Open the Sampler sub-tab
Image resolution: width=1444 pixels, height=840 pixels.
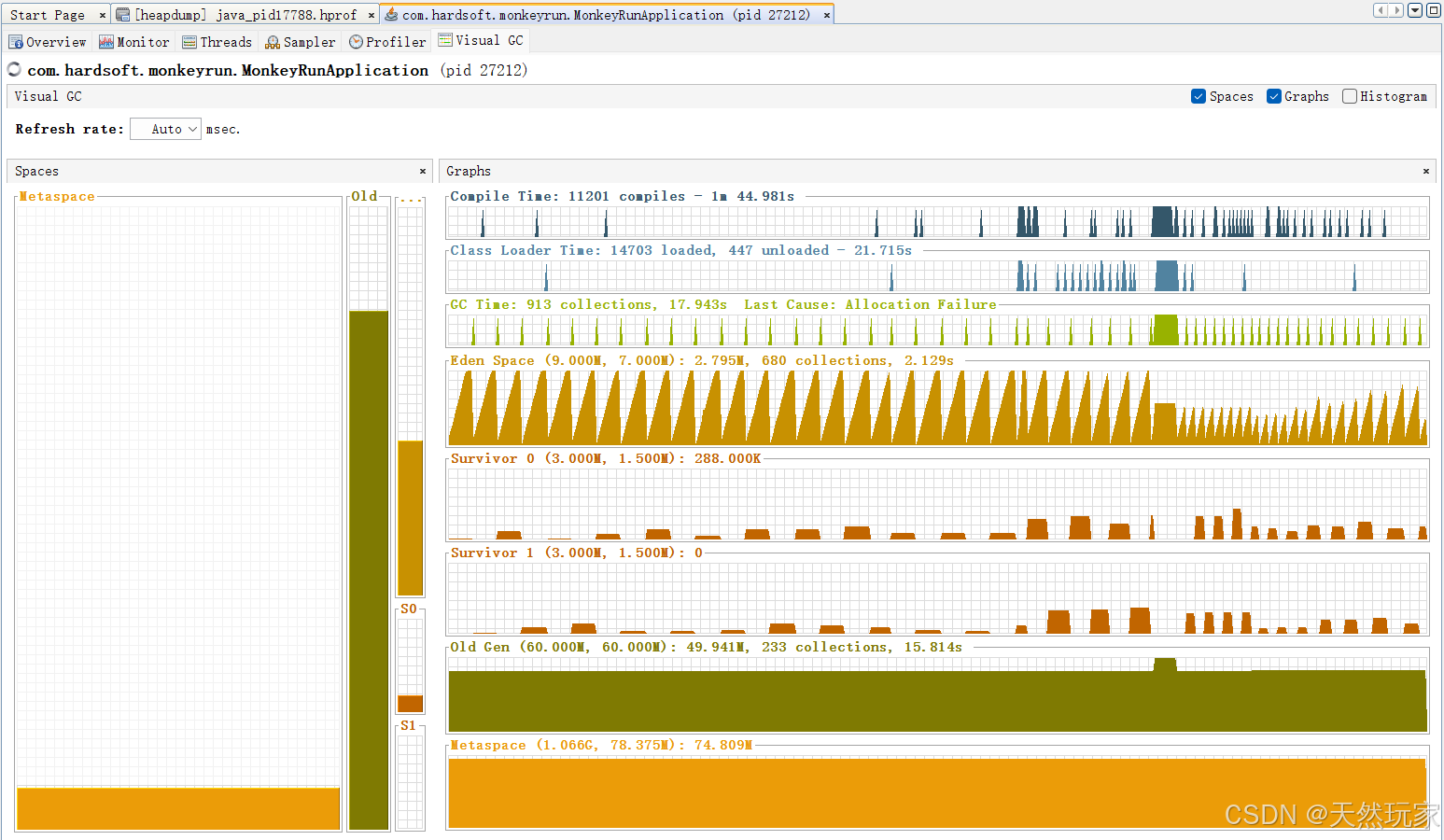pos(301,42)
